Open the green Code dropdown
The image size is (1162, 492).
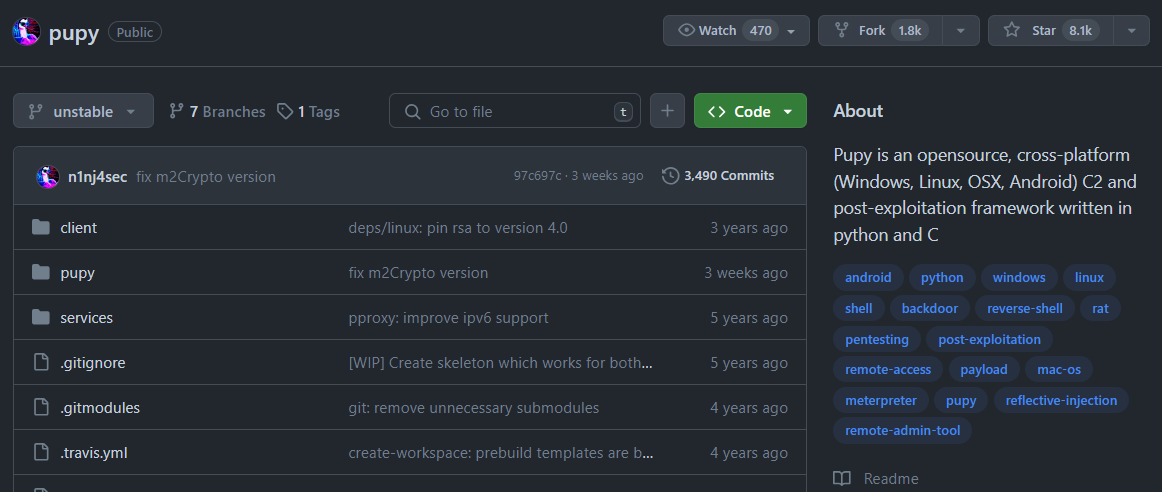pyautogui.click(x=750, y=111)
